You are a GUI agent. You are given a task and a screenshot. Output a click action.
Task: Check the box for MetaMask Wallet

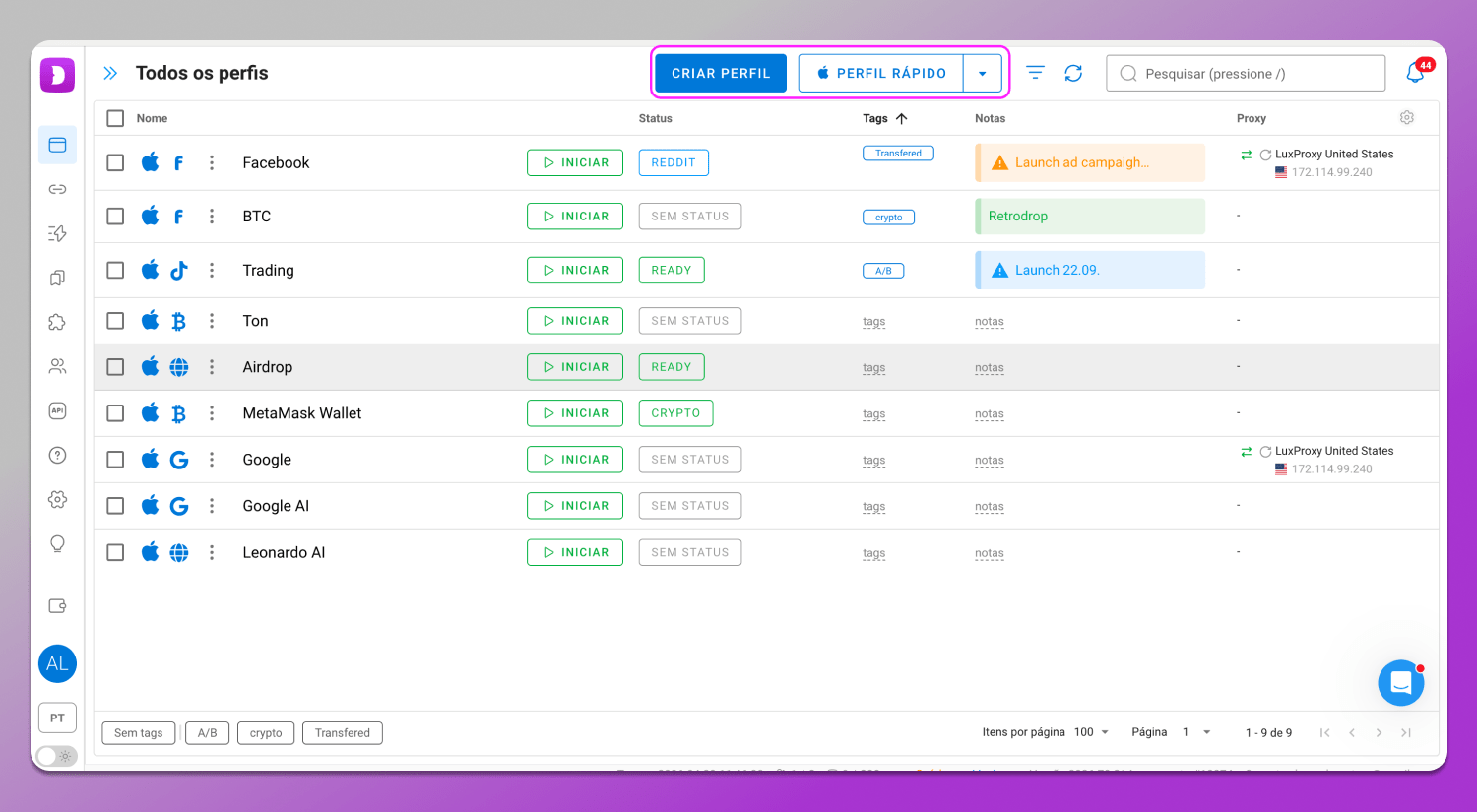[115, 413]
